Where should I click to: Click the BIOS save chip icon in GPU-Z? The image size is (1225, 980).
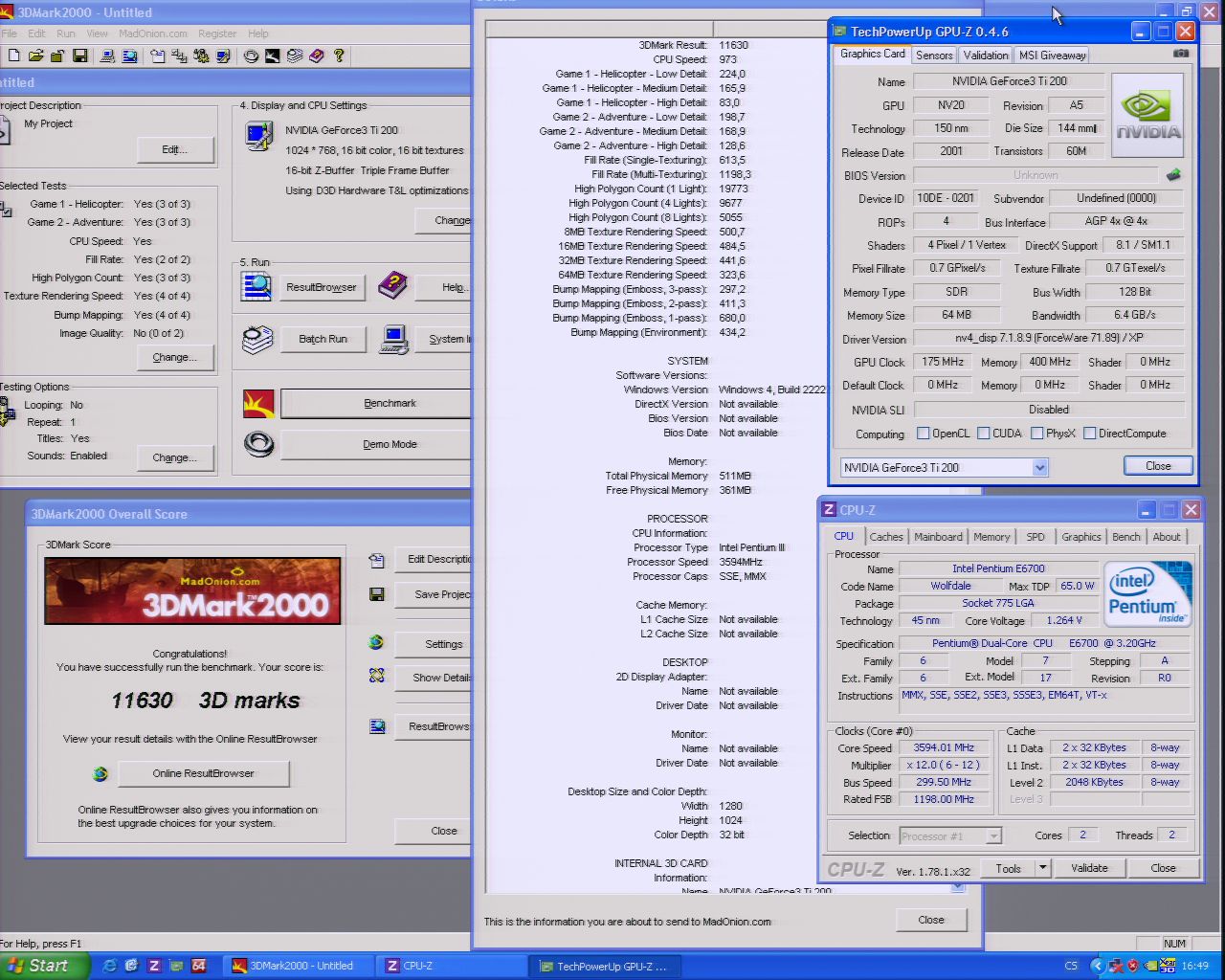1174,175
